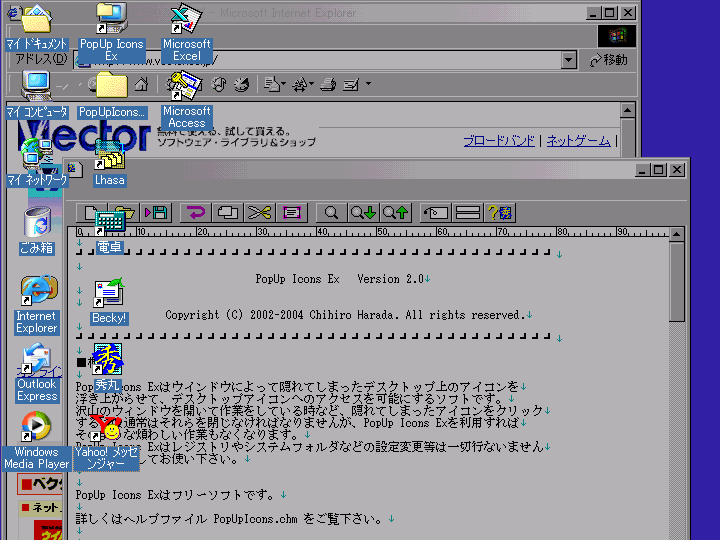Open the Microsoft Excel shortcut icon
The height and width of the screenshot is (540, 720).
[187, 32]
